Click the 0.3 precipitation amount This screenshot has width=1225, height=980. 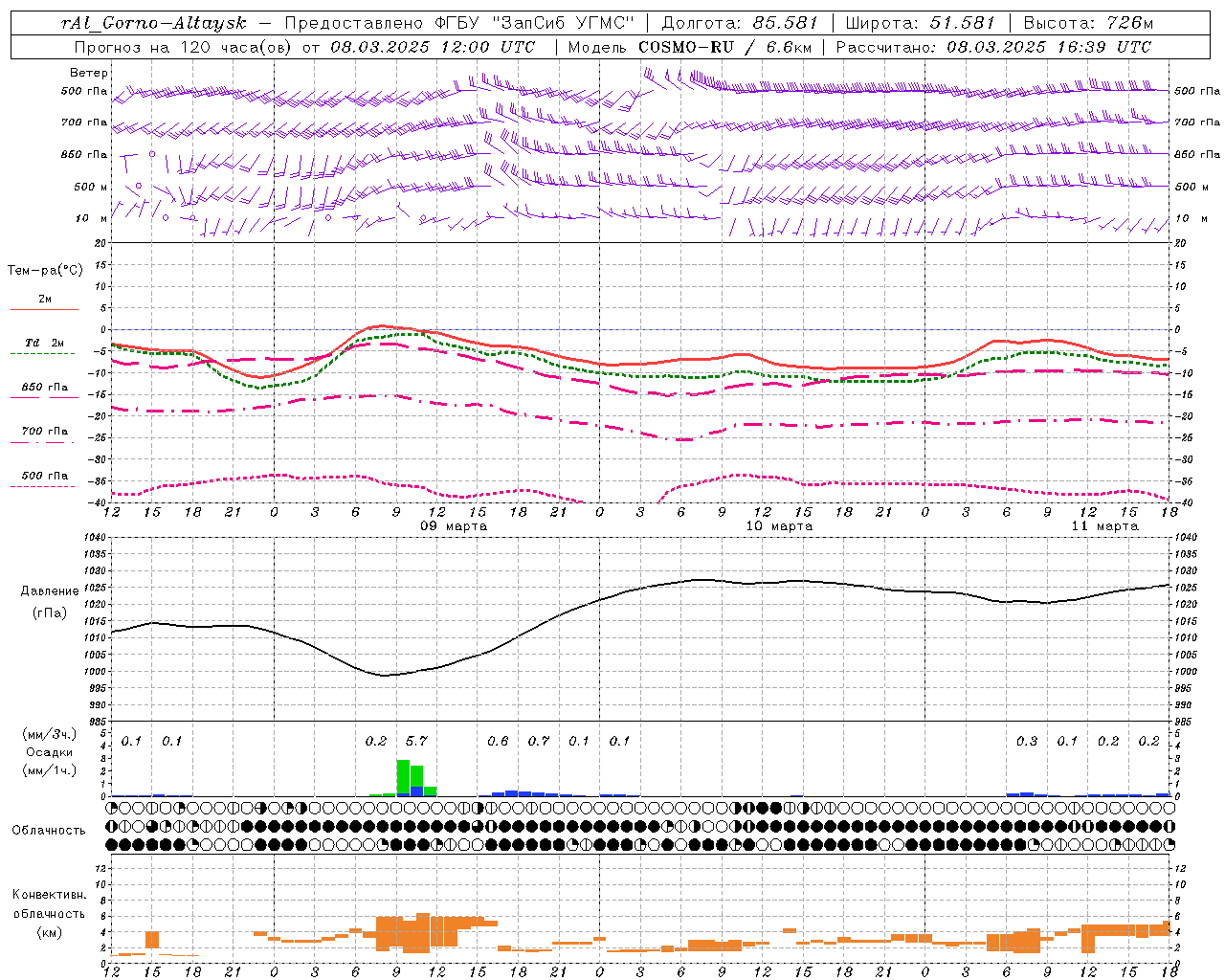point(1027,742)
